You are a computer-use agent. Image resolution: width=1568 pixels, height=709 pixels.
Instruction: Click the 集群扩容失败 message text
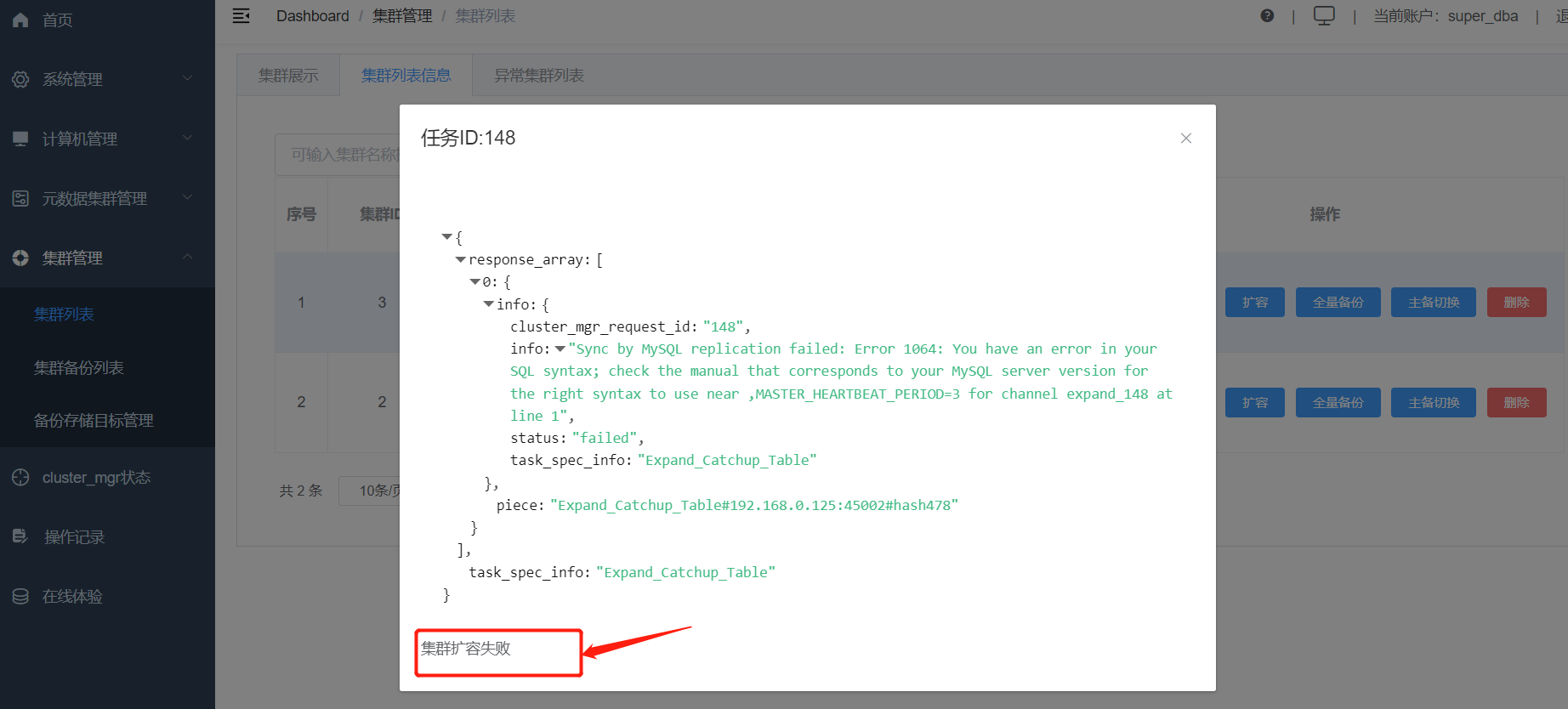pos(466,649)
